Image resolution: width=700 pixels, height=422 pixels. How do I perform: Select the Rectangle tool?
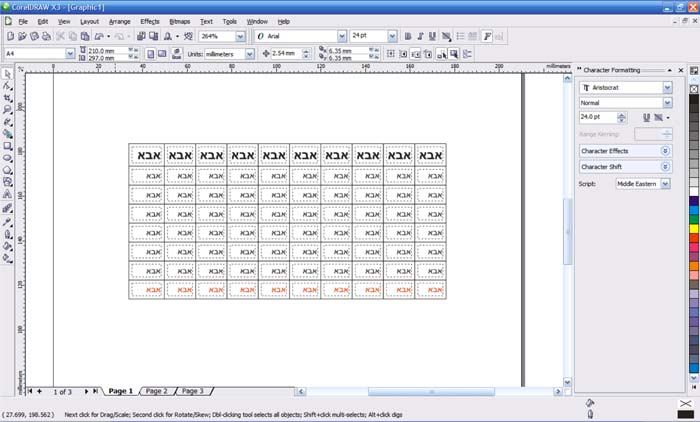pyautogui.click(x=7, y=146)
